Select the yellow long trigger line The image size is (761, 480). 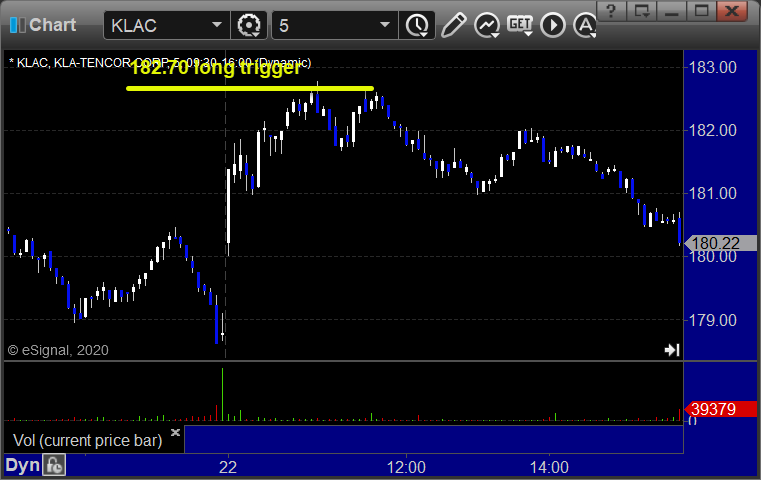point(249,88)
